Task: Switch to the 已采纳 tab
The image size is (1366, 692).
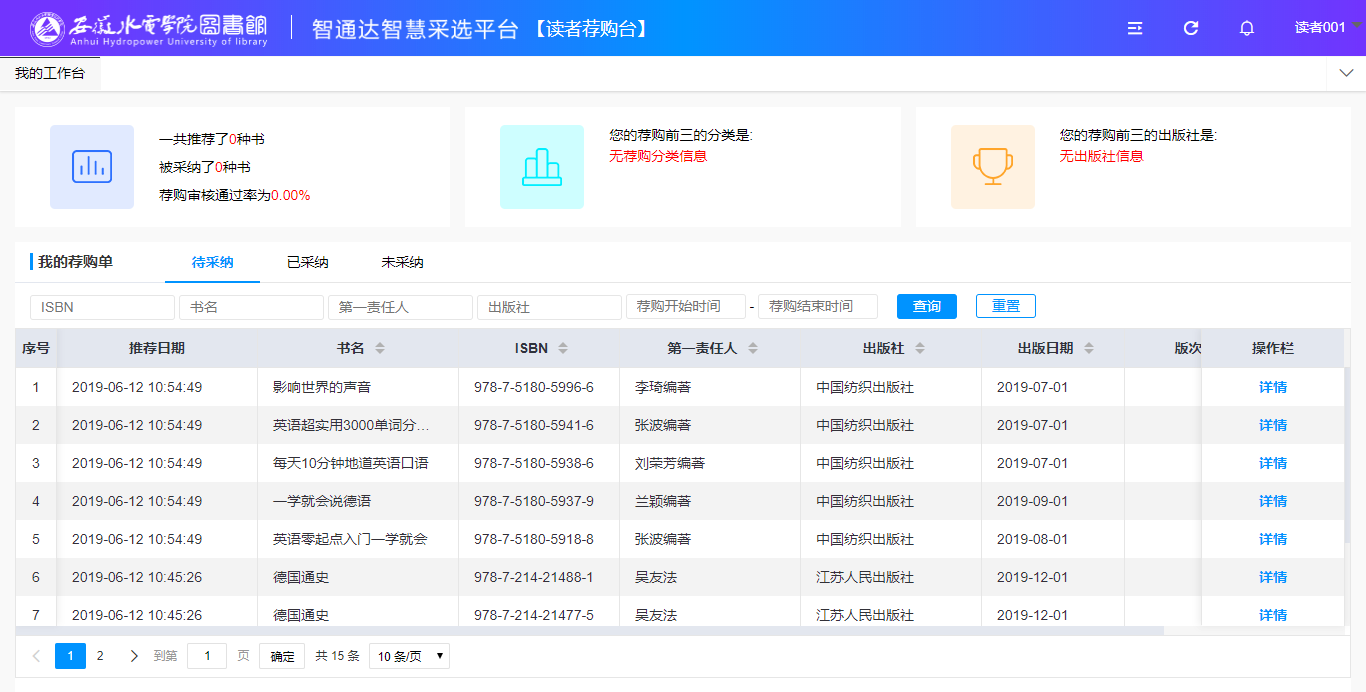Action: [x=307, y=262]
